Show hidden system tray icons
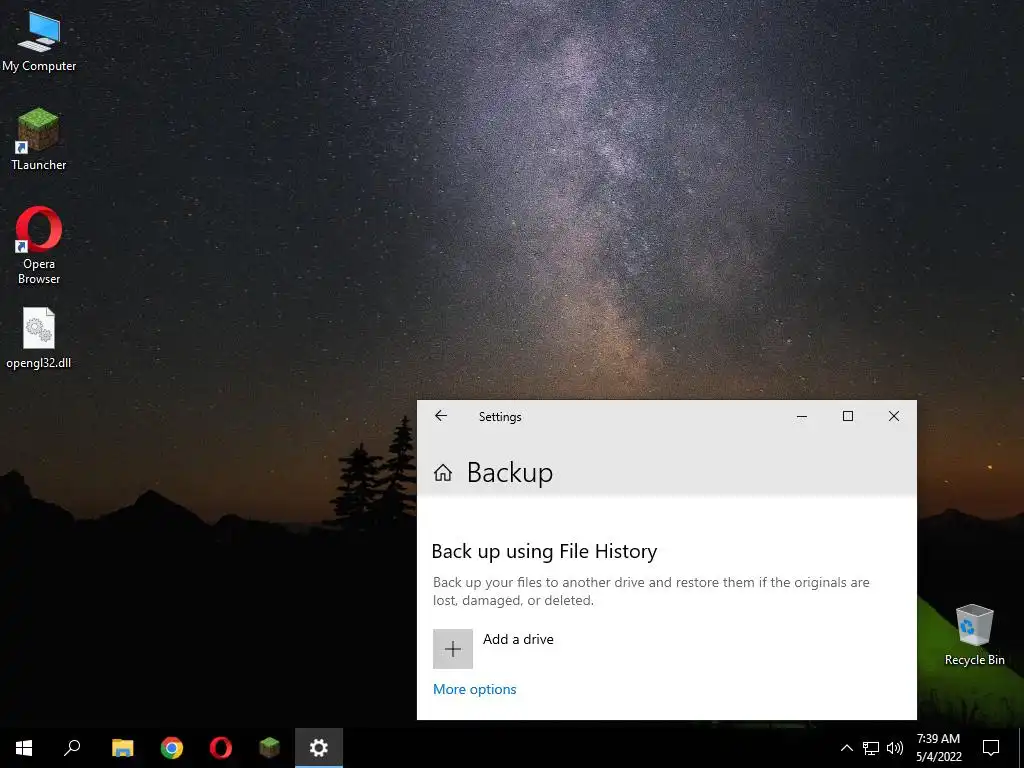This screenshot has width=1024, height=768. tap(846, 748)
